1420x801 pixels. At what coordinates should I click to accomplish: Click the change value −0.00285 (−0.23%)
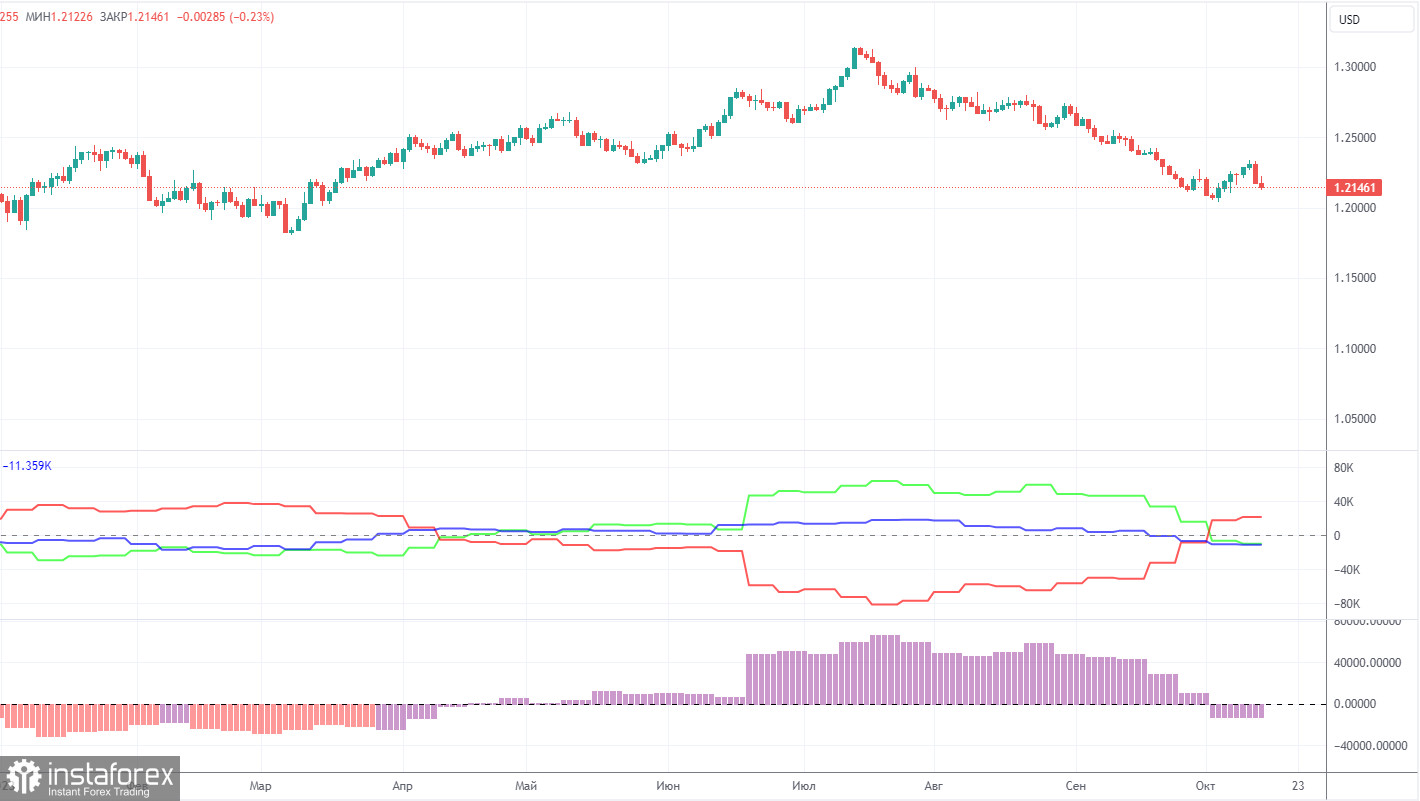click(x=228, y=17)
